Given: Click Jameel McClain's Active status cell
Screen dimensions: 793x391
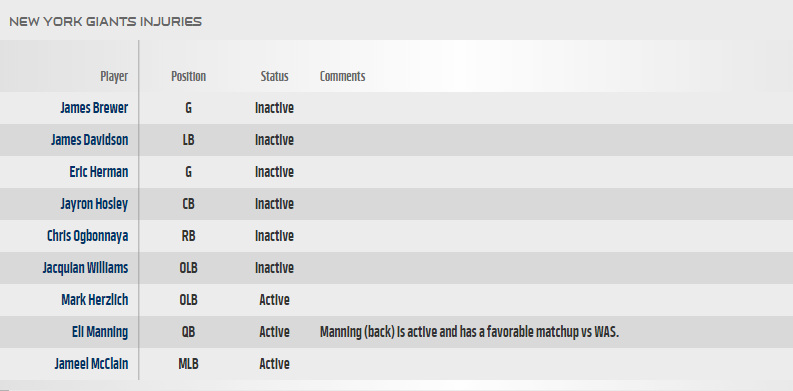Looking at the screenshot, I should (x=274, y=364).
